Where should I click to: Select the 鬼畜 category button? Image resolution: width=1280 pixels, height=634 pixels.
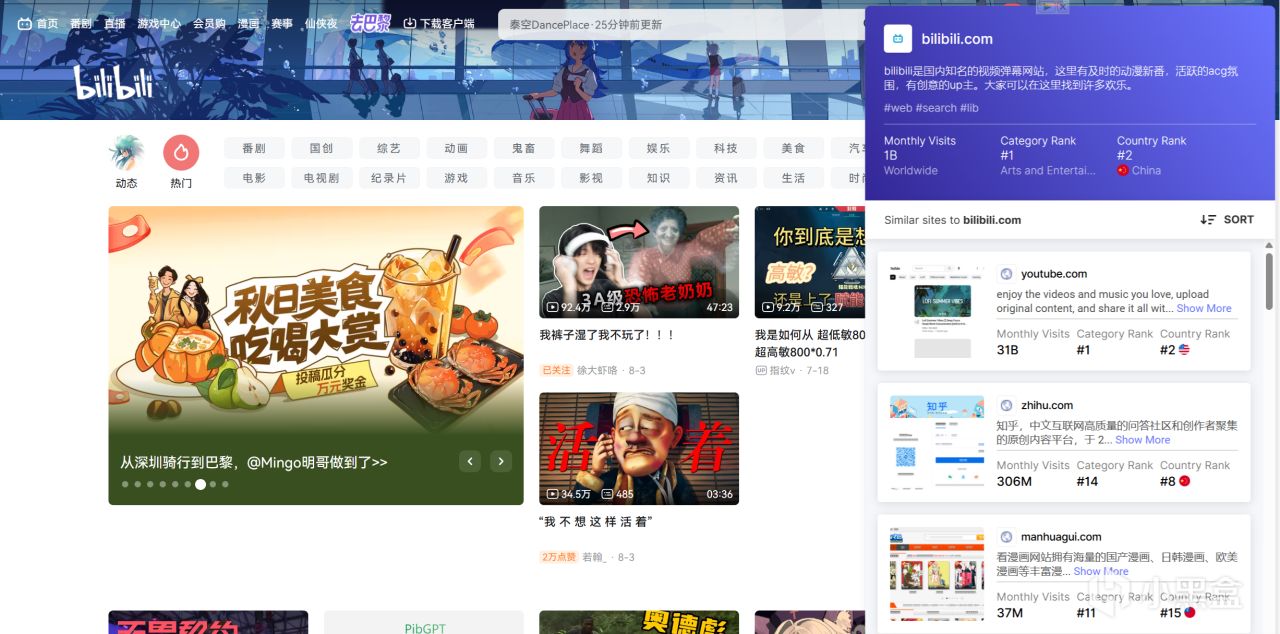click(524, 148)
